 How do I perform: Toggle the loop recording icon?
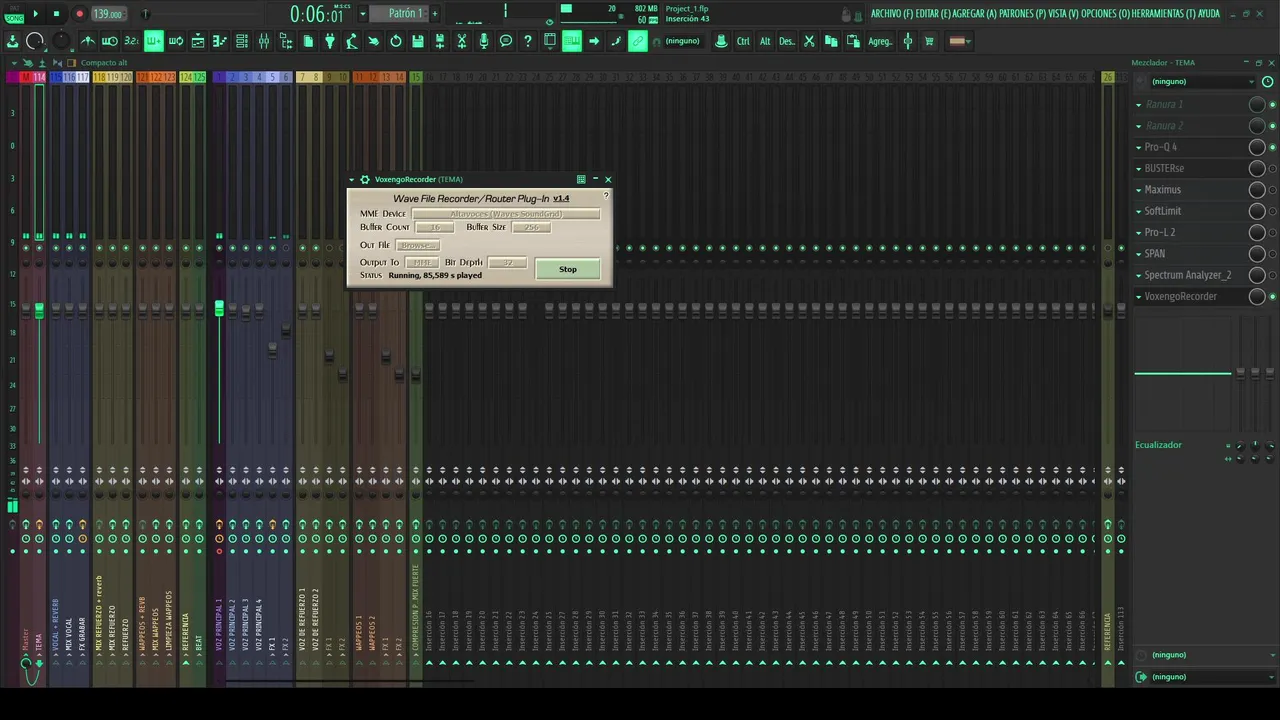pyautogui.click(x=176, y=41)
